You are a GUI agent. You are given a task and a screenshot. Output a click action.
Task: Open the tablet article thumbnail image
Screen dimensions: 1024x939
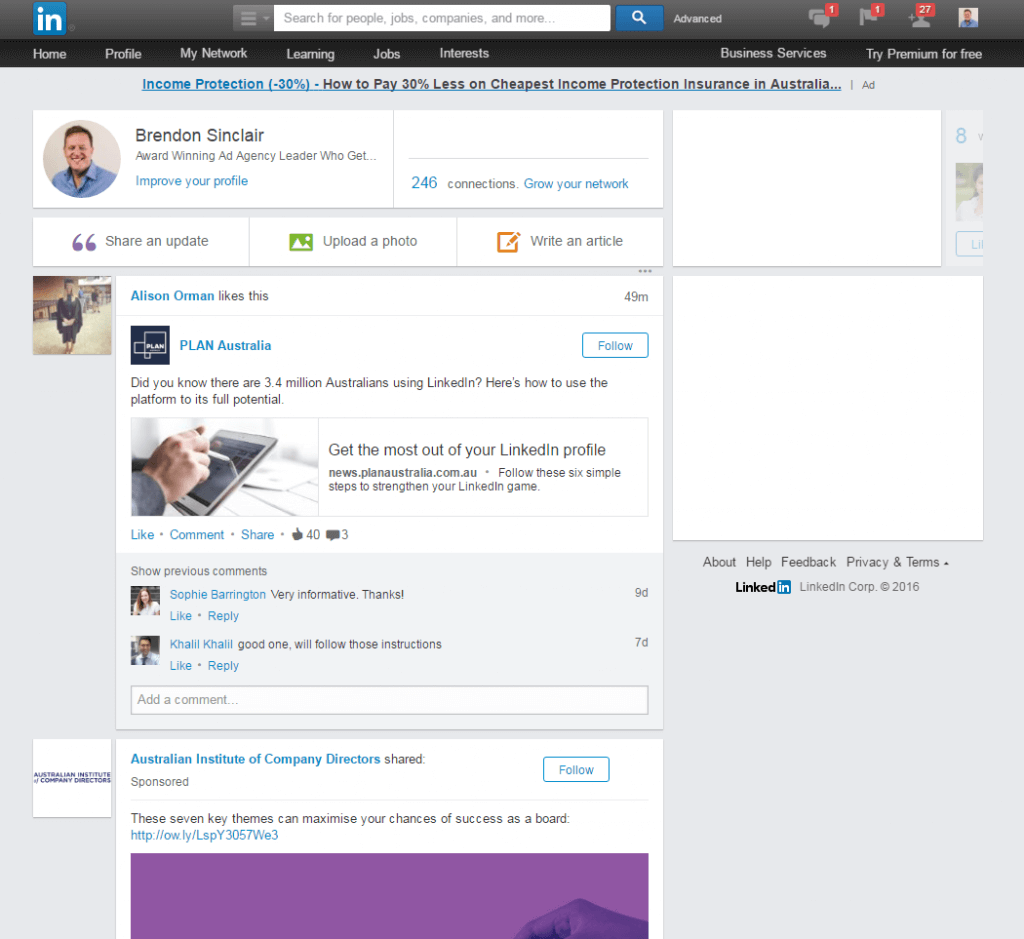225,467
